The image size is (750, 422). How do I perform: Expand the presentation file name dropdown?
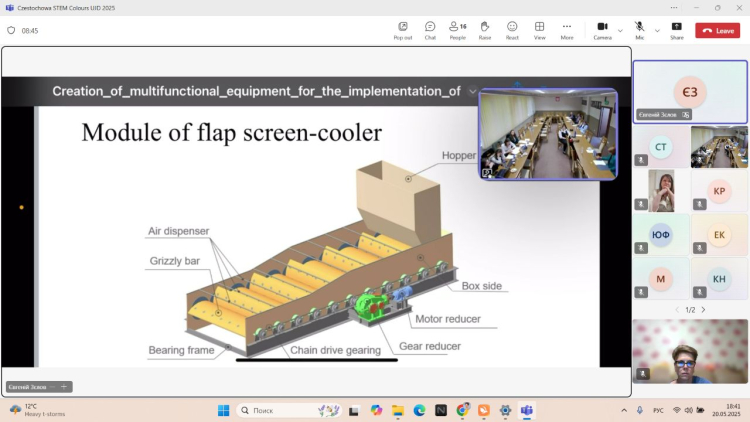click(472, 91)
